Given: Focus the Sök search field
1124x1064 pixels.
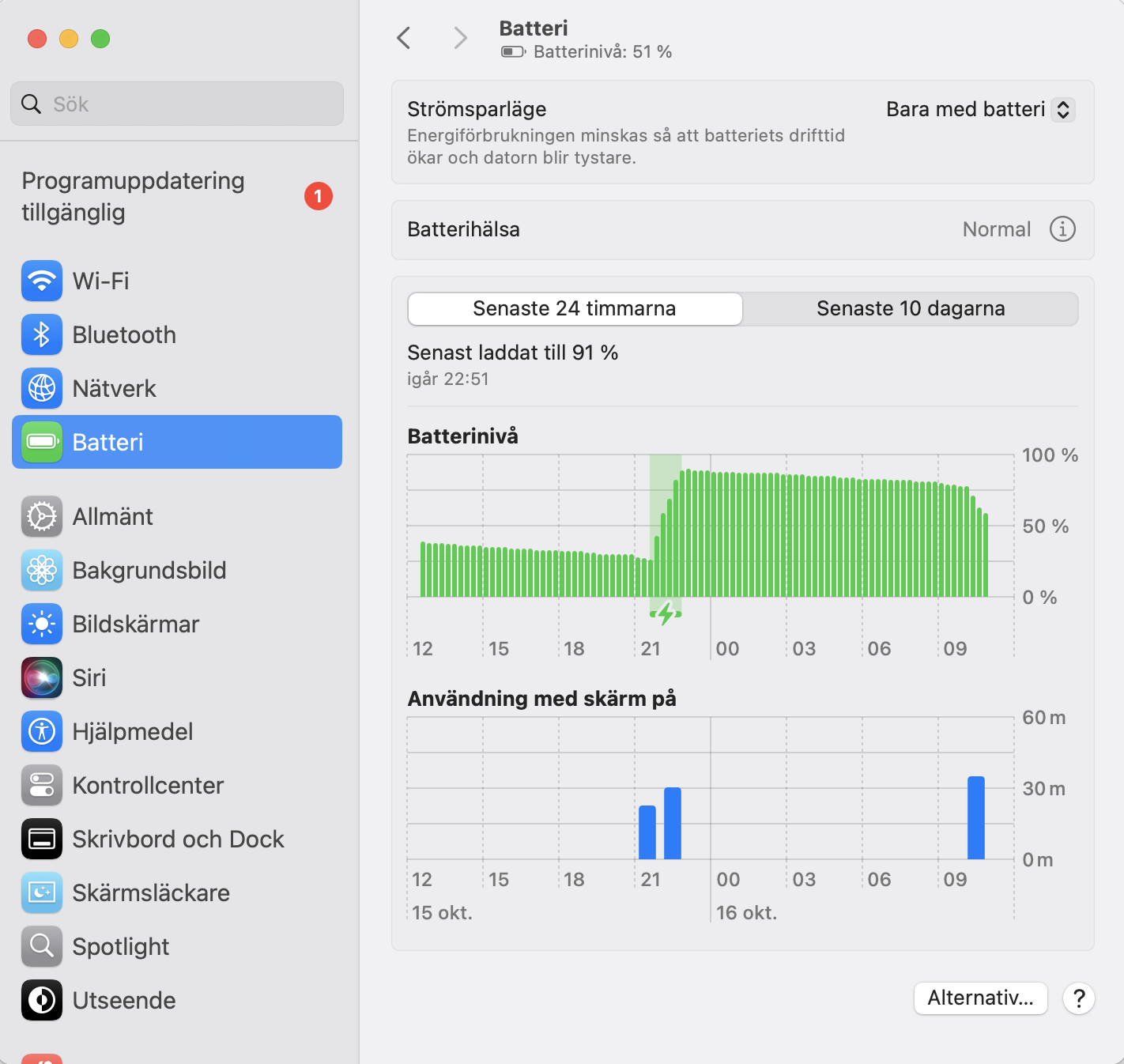Looking at the screenshot, I should tap(177, 104).
